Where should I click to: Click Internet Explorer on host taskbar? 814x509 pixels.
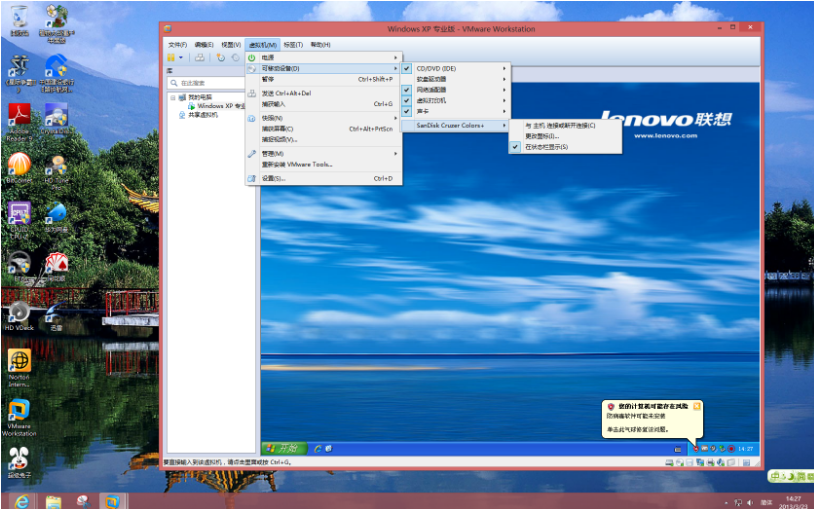pos(21,502)
